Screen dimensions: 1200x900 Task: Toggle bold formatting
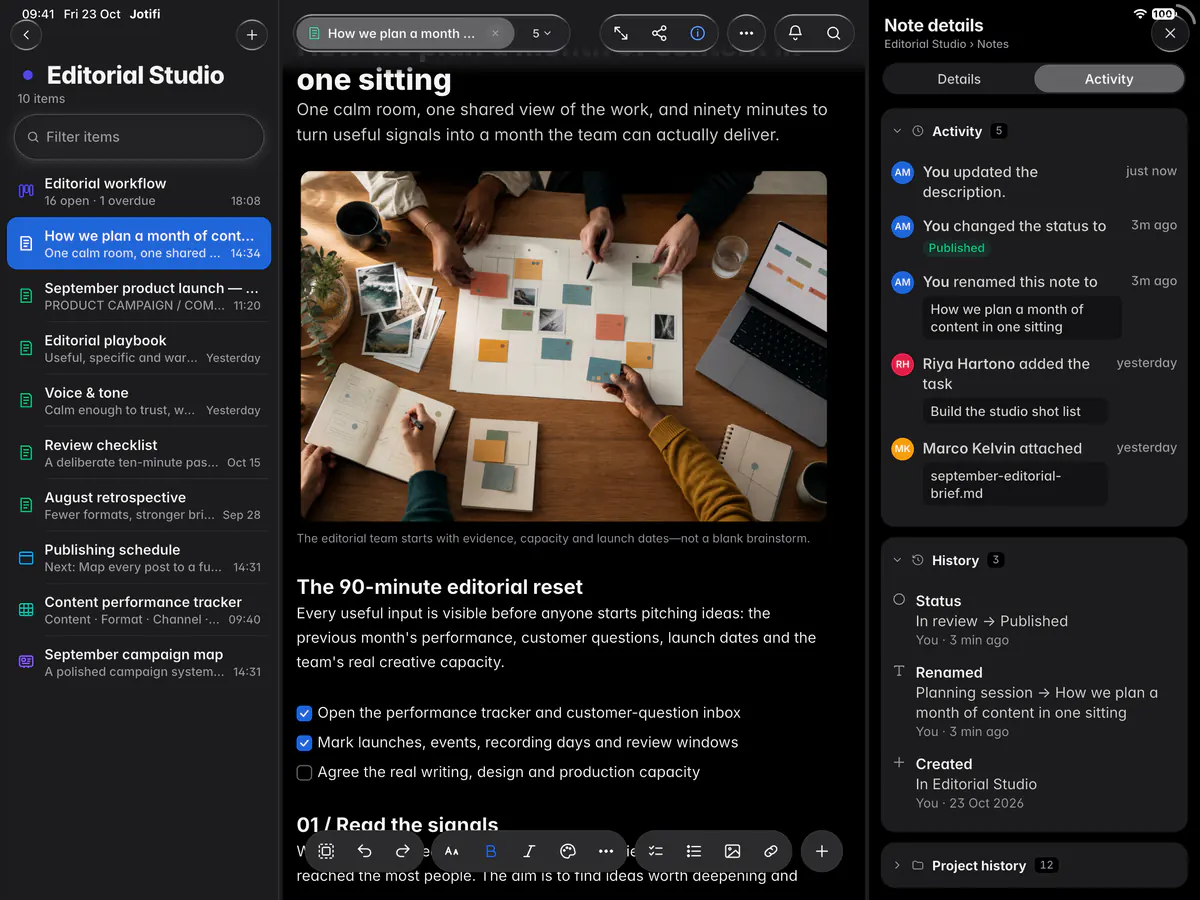click(491, 851)
